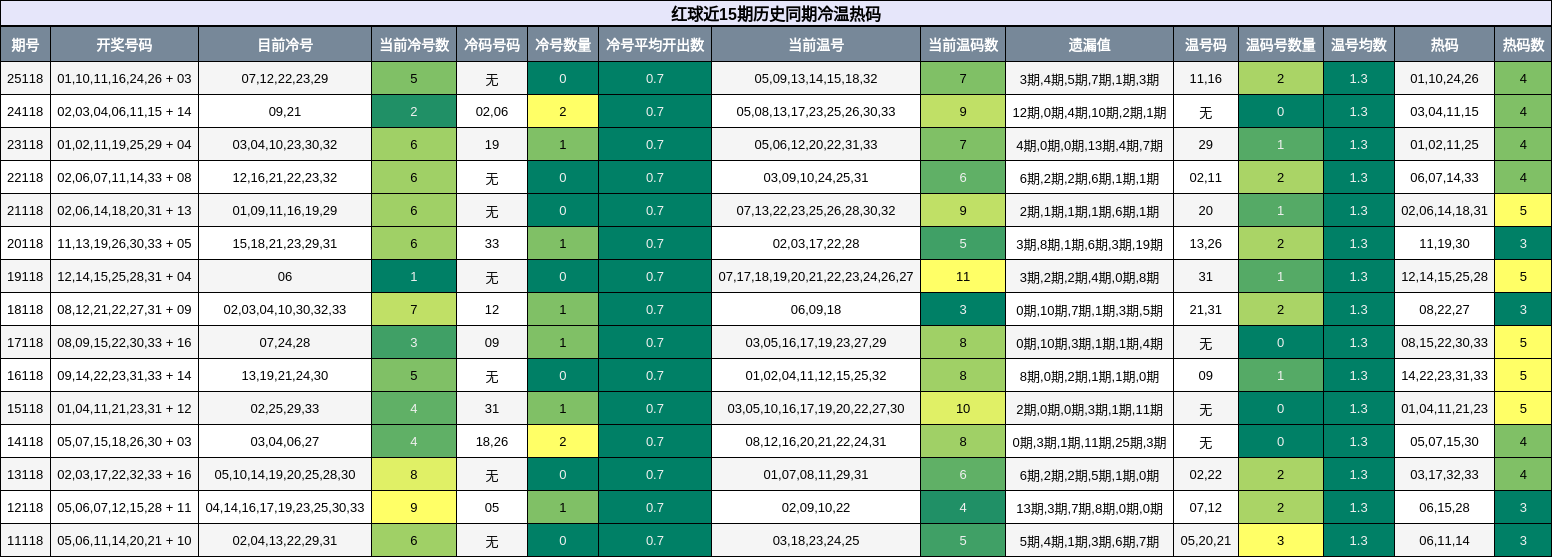Click the 热码 column header
The width and height of the screenshot is (1552, 557).
pos(1445,45)
